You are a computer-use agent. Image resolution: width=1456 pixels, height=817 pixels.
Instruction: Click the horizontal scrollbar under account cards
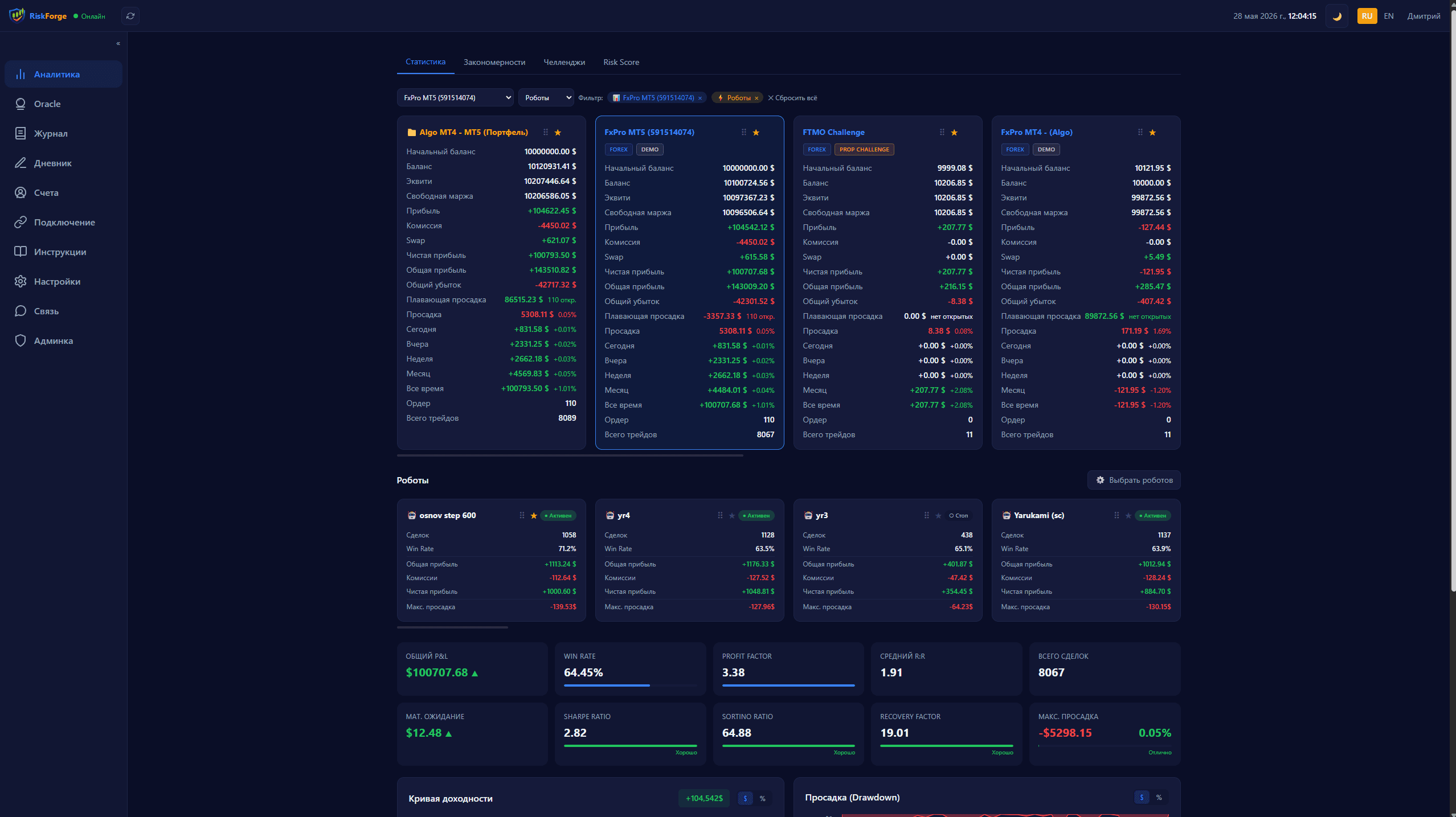tap(570, 455)
